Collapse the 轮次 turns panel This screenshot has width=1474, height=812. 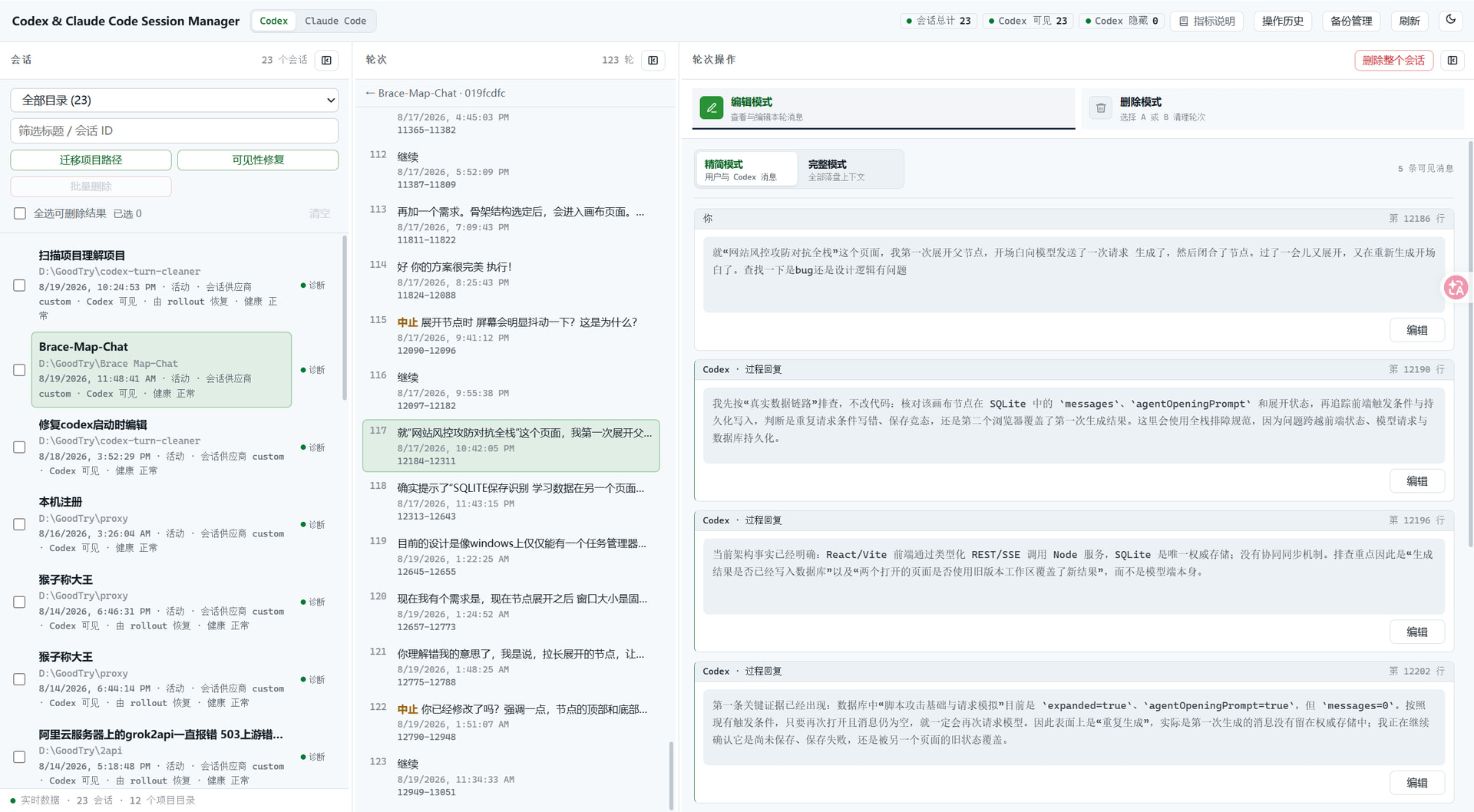653,60
